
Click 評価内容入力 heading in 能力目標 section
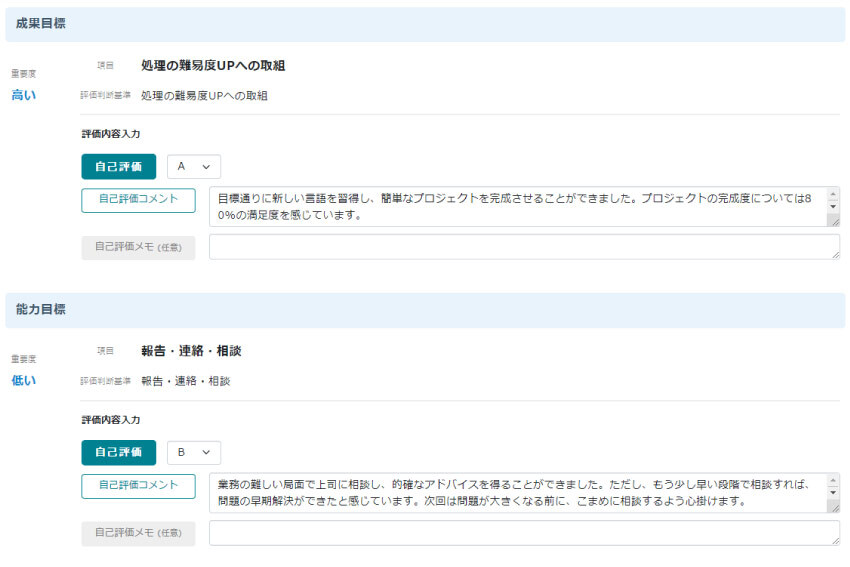tap(111, 420)
